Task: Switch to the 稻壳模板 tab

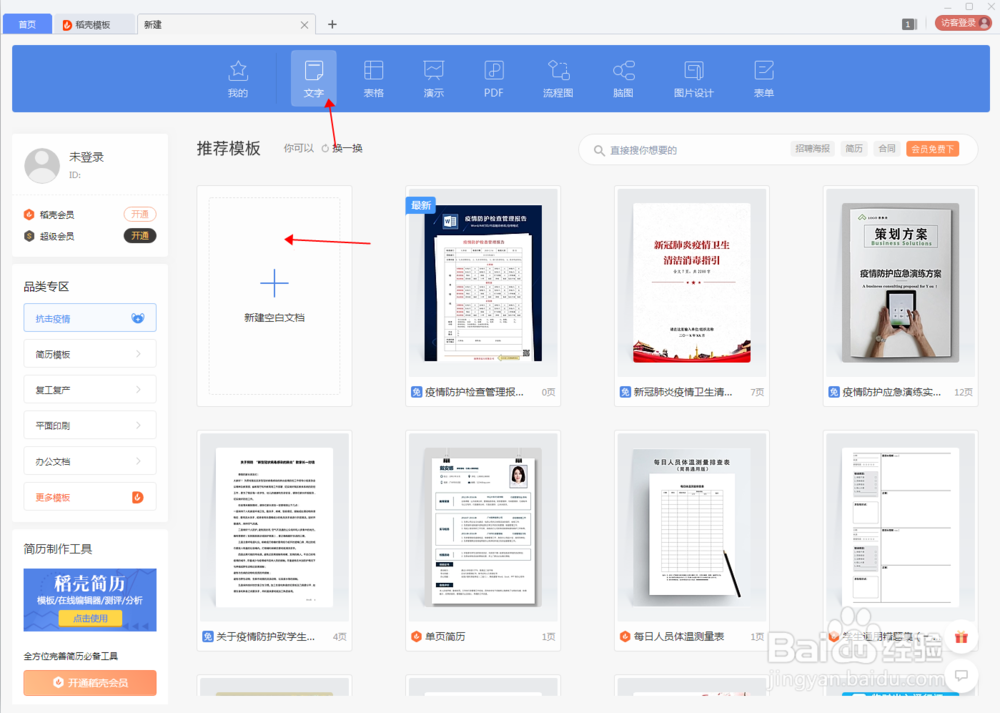Action: (x=94, y=24)
